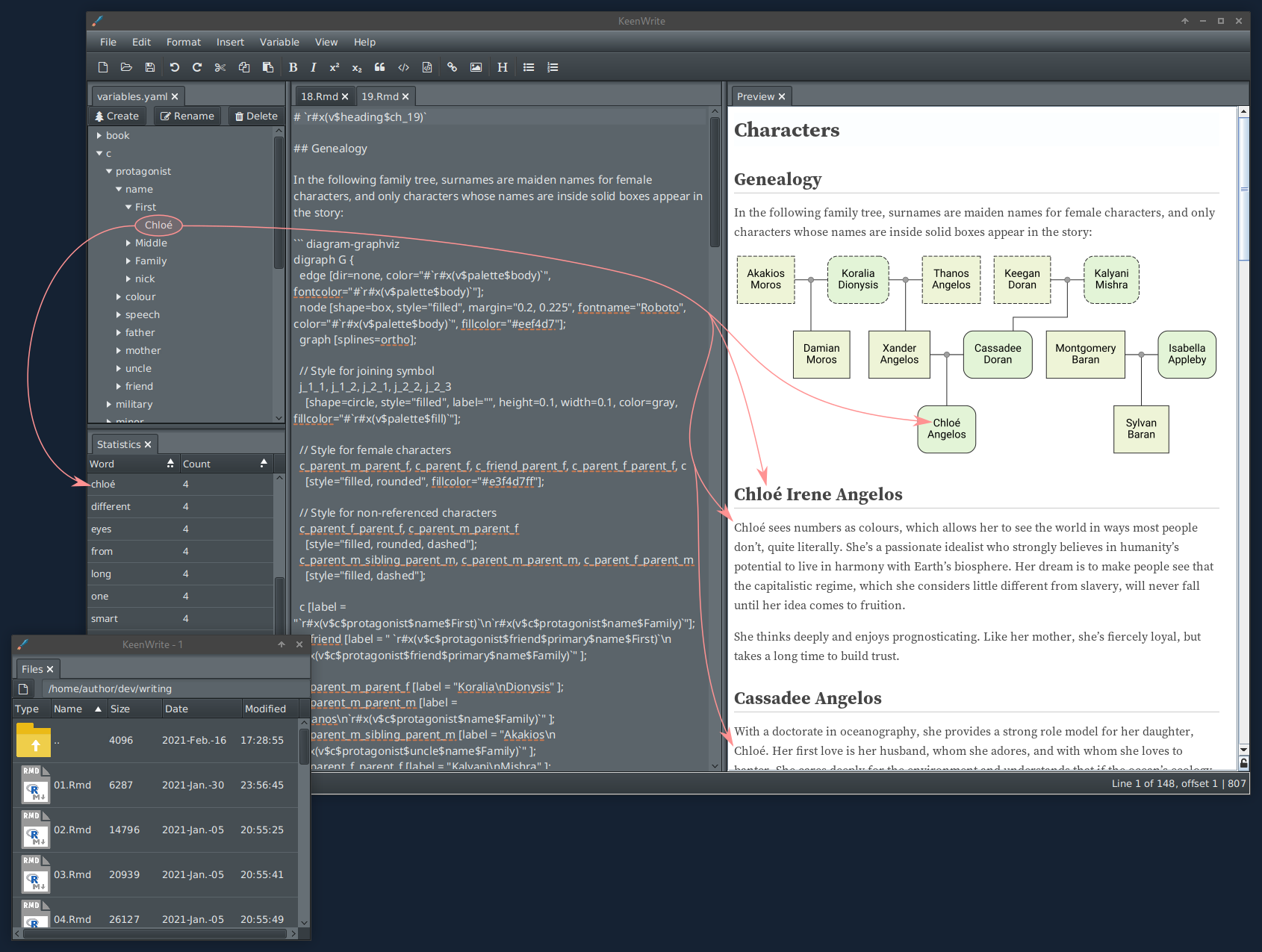The height and width of the screenshot is (952, 1262).
Task: Switch to the 18.Rmd tab
Action: tap(319, 96)
